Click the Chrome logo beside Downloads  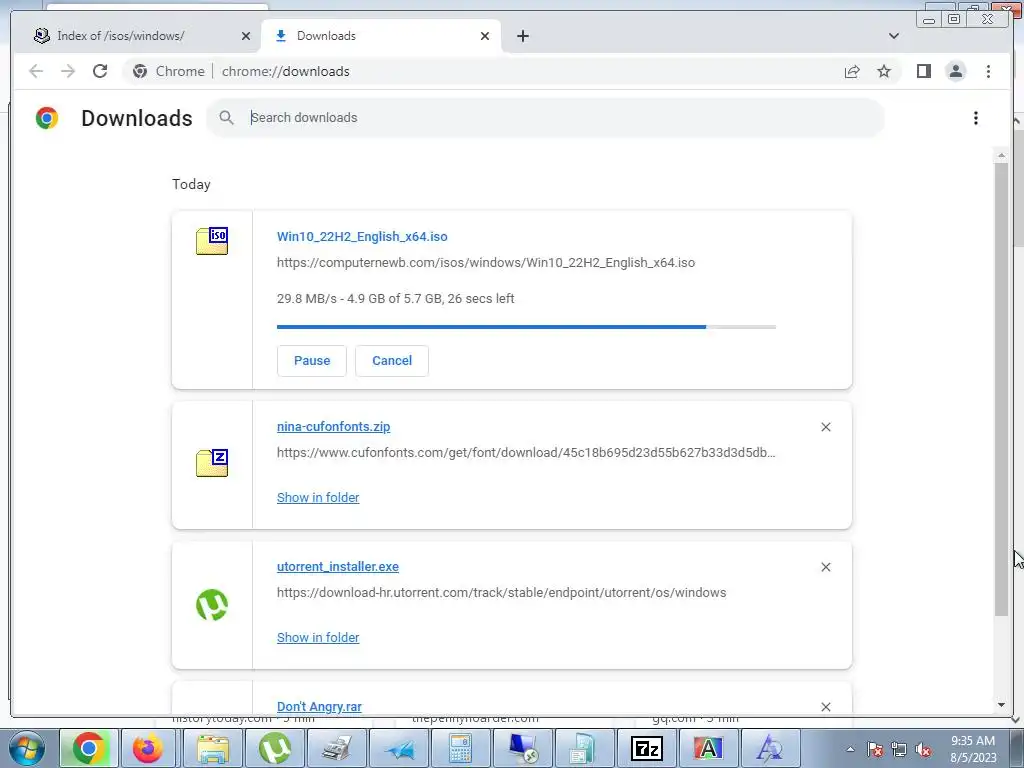coord(47,118)
